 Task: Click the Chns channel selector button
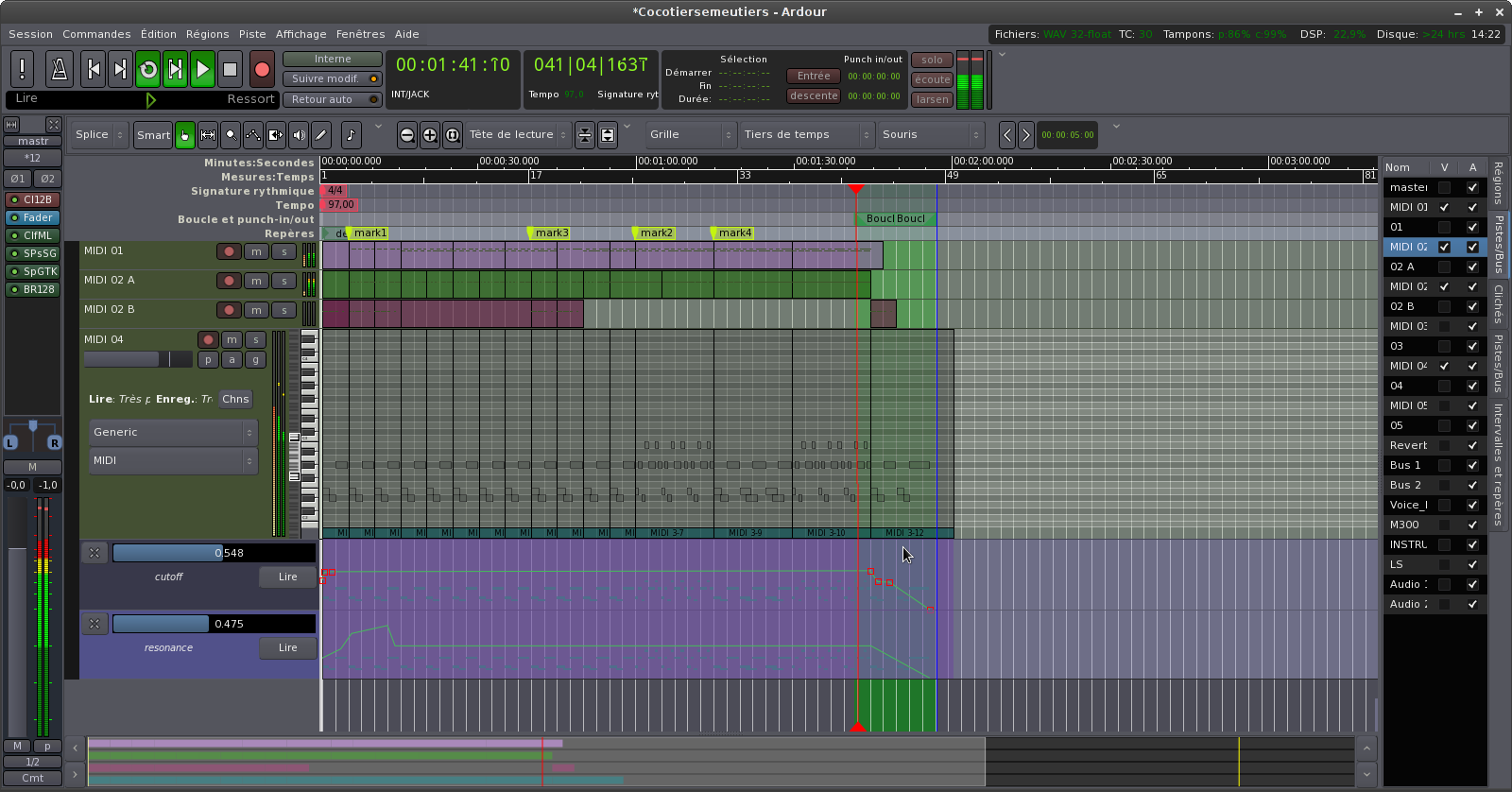coord(235,399)
